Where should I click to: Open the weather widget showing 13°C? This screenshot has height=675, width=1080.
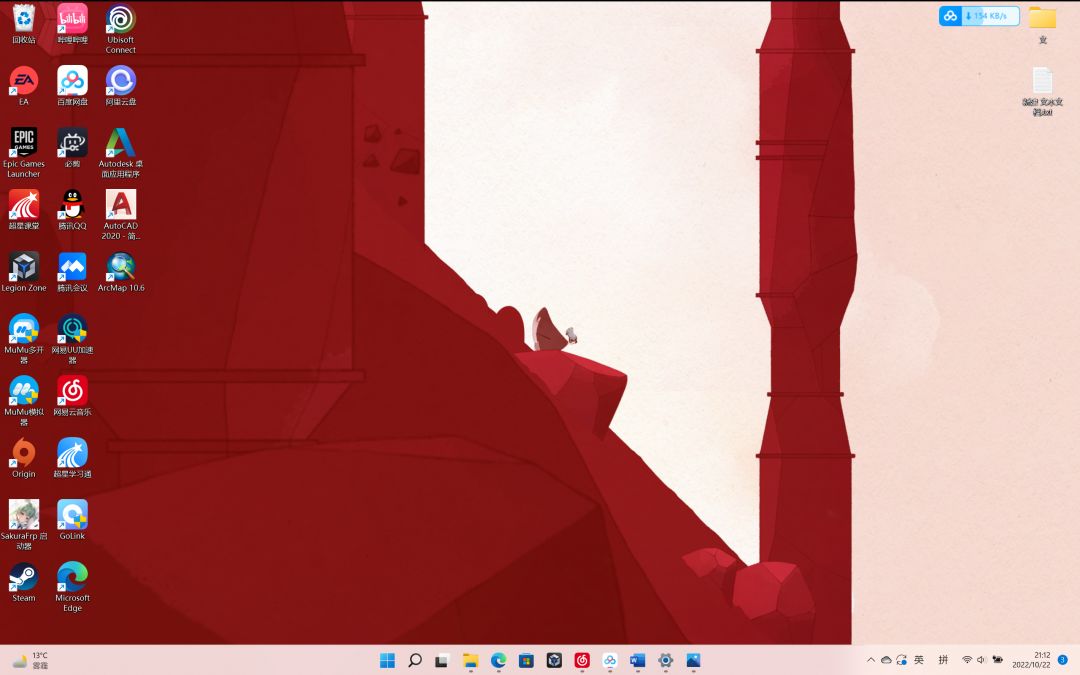[30, 661]
